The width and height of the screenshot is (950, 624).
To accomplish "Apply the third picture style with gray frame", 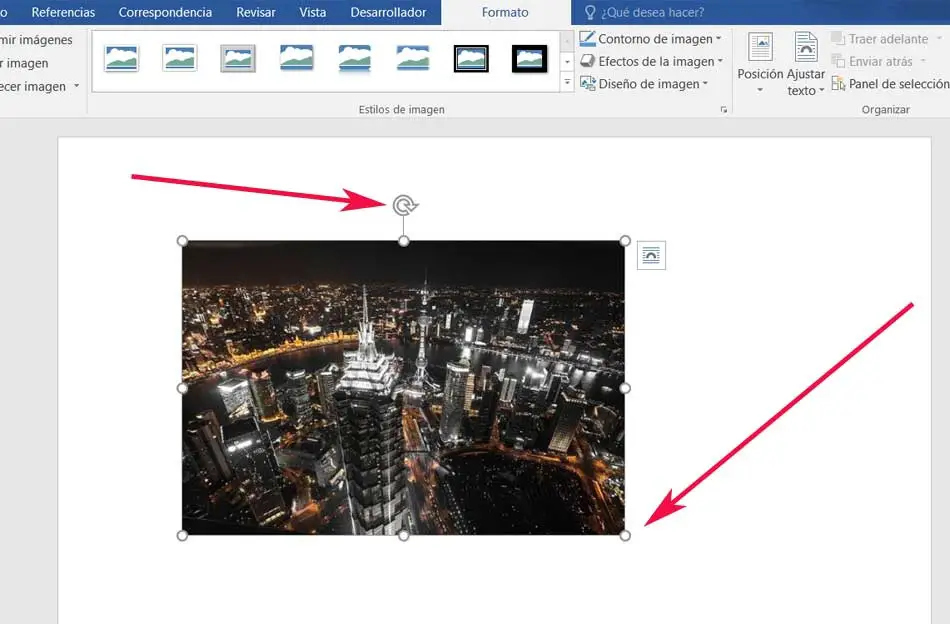I will point(238,59).
